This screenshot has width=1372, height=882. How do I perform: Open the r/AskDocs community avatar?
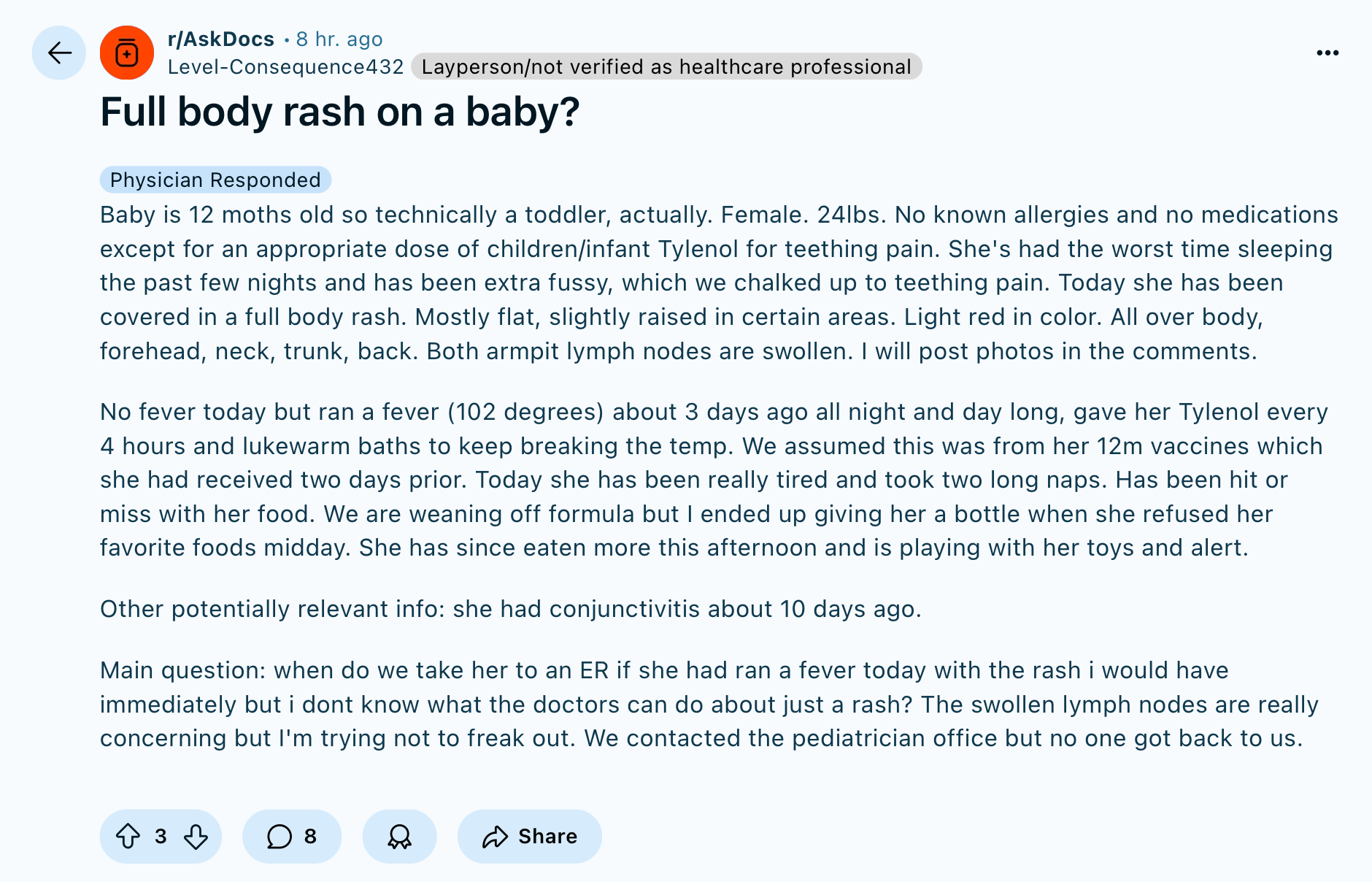127,53
